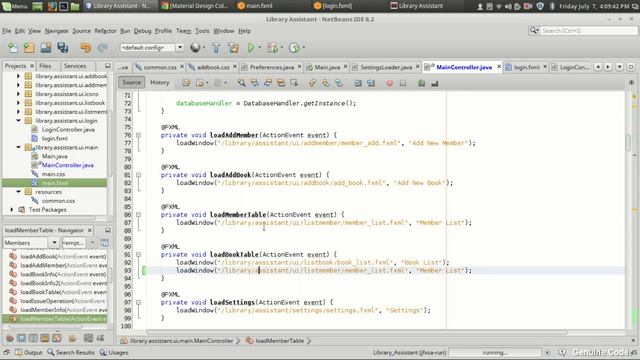Select LoginController.java in the project tree
The image size is (640, 360).
pyautogui.click(x=68, y=129)
